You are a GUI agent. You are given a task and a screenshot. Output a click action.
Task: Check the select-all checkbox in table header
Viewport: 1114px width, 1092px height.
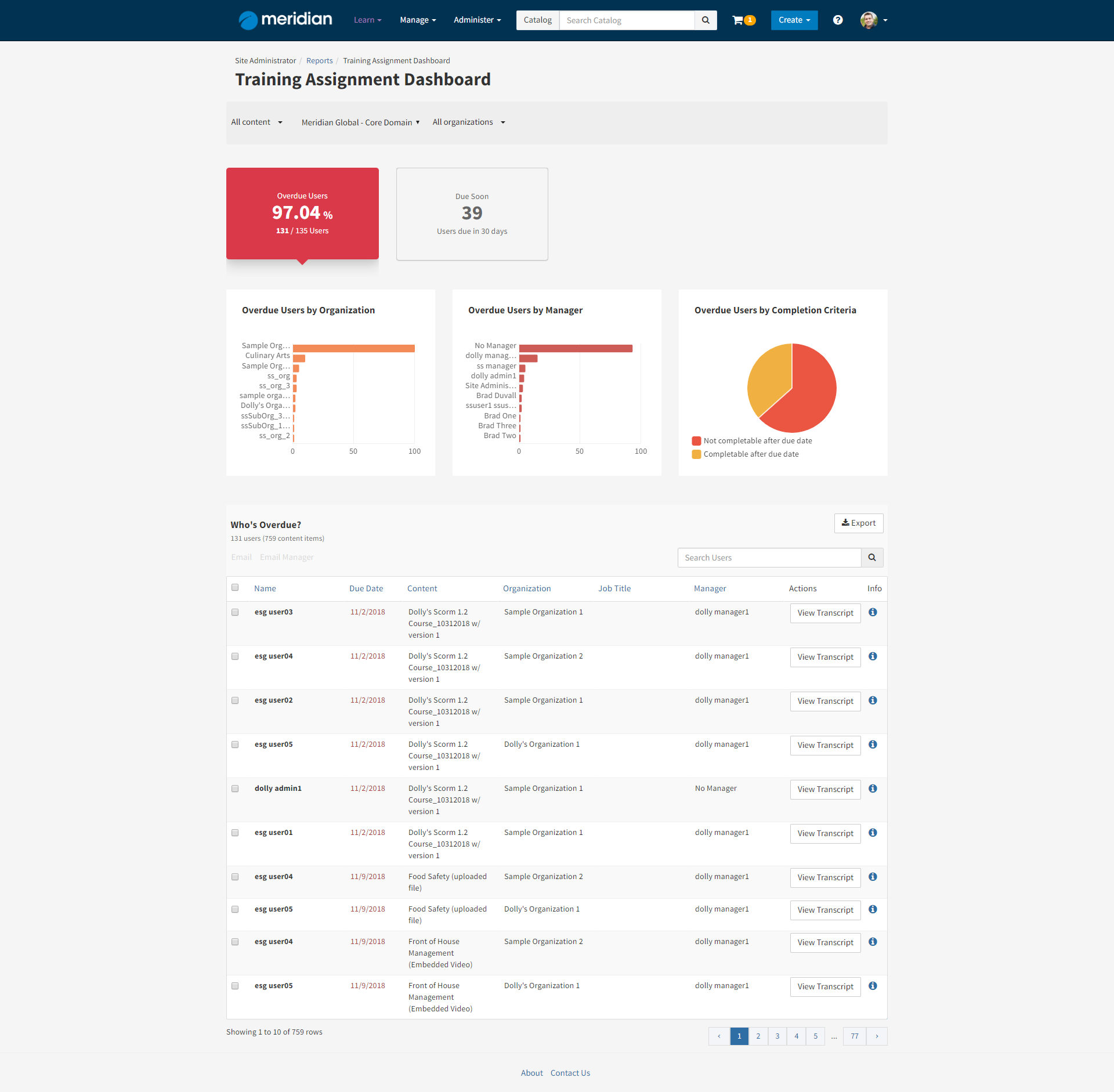pos(235,587)
